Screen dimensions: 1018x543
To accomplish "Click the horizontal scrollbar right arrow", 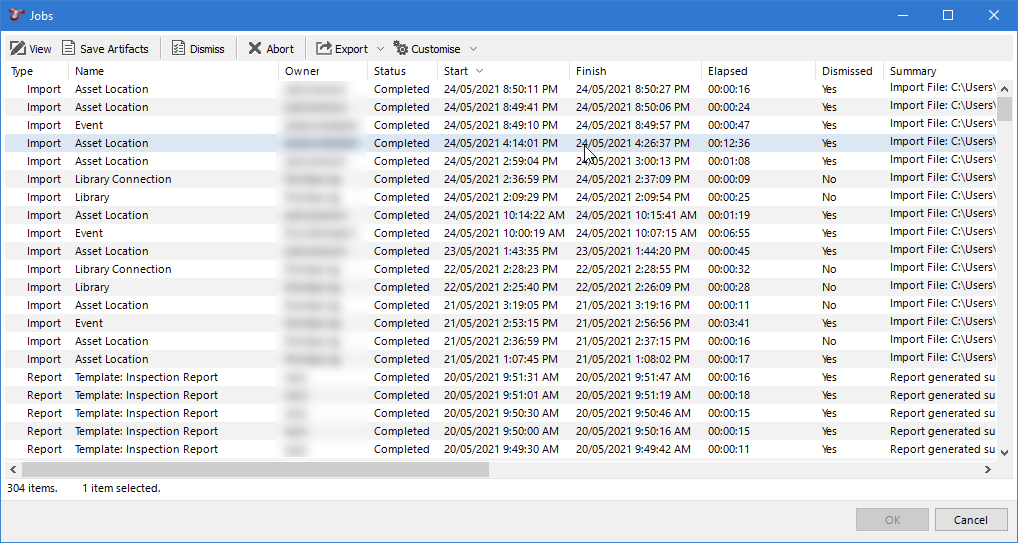I will tap(988, 469).
